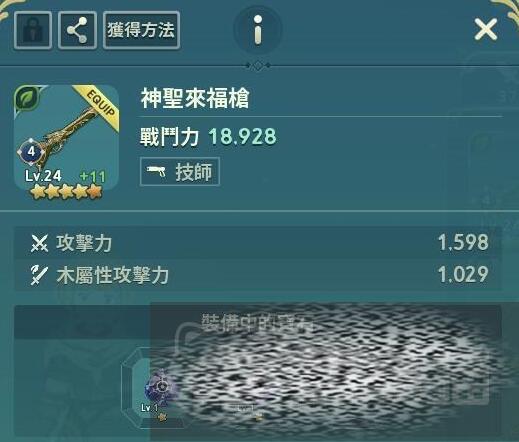This screenshot has width=519, height=442.
Task: Share the item via share icon
Action: [x=78, y=30]
